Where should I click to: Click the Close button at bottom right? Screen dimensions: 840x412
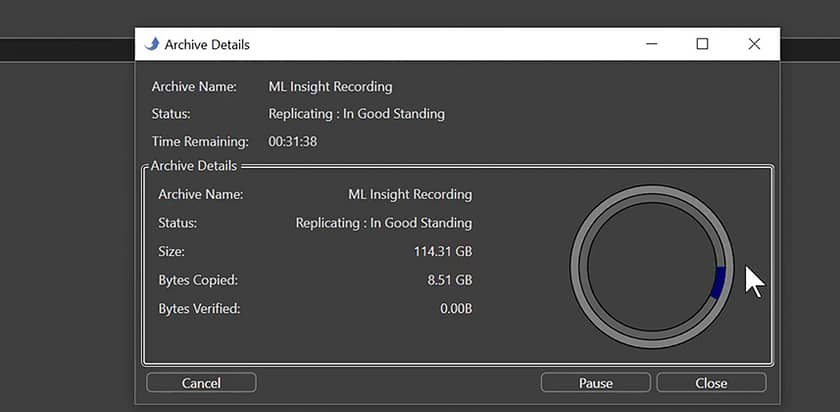tap(711, 383)
